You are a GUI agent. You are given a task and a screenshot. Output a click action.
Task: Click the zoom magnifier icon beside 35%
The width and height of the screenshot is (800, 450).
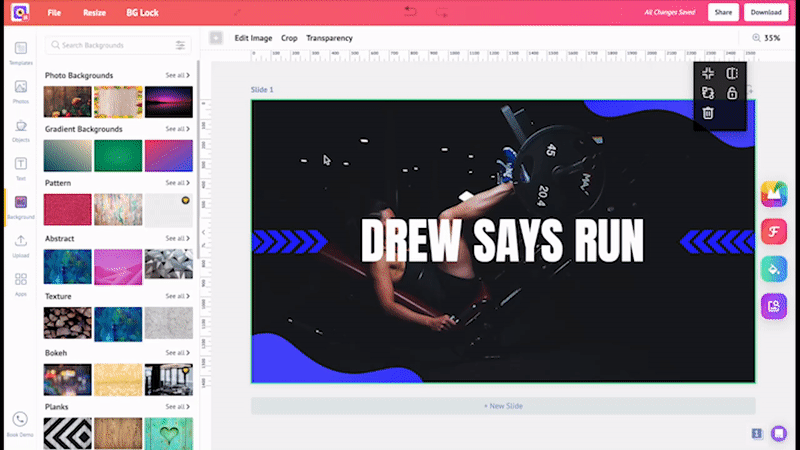pyautogui.click(x=756, y=38)
